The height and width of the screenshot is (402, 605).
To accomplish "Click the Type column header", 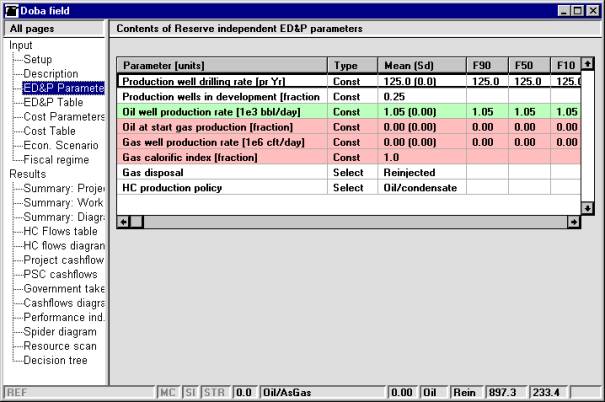I will click(353, 65).
